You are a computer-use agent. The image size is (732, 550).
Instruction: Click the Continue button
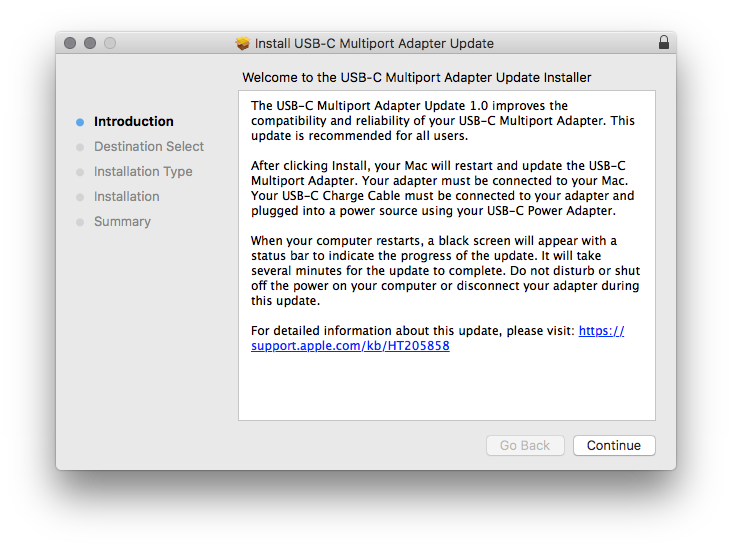pyautogui.click(x=614, y=445)
